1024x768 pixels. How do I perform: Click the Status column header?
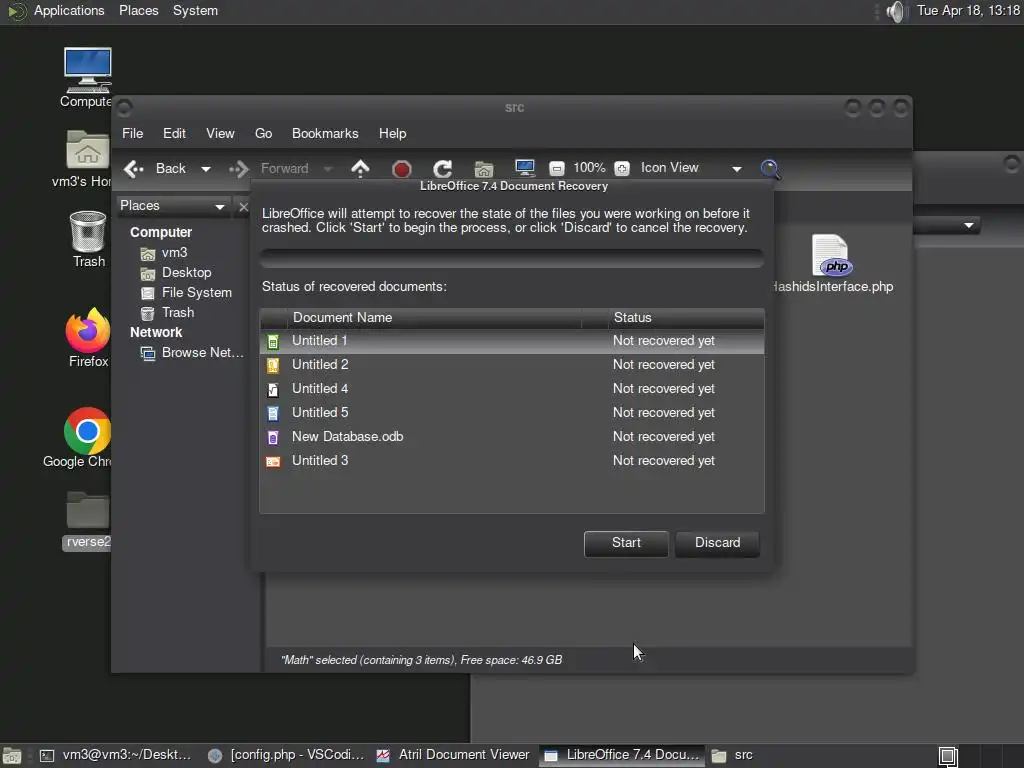pos(686,318)
